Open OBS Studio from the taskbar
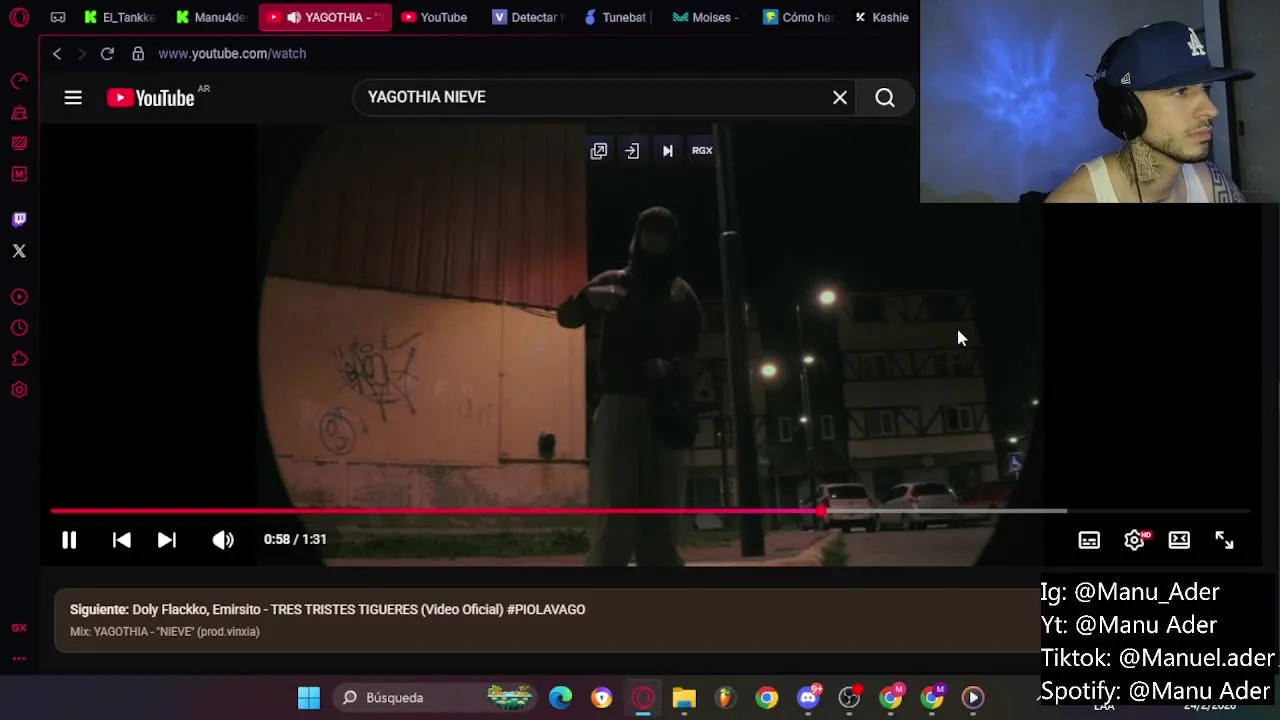This screenshot has height=720, width=1280. (849, 698)
